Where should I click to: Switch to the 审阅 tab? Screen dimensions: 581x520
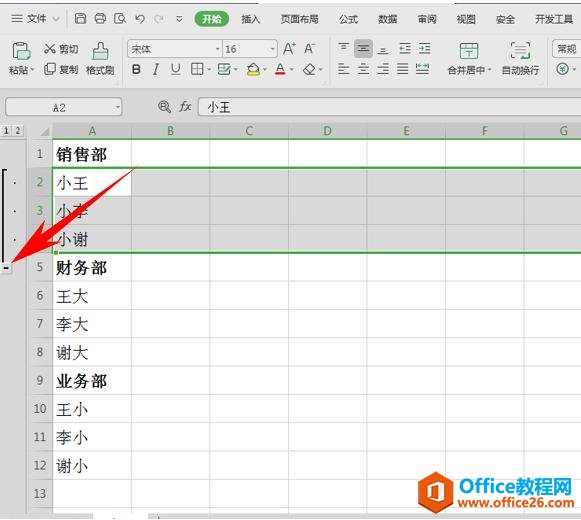pos(427,19)
